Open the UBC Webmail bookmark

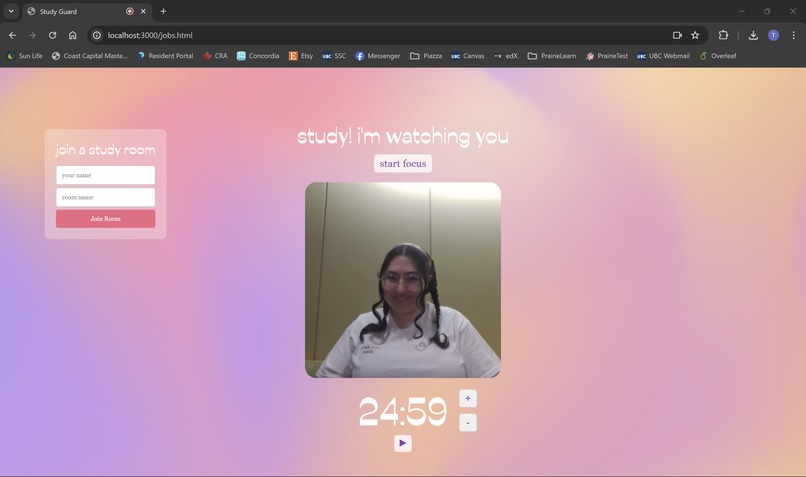coord(663,56)
